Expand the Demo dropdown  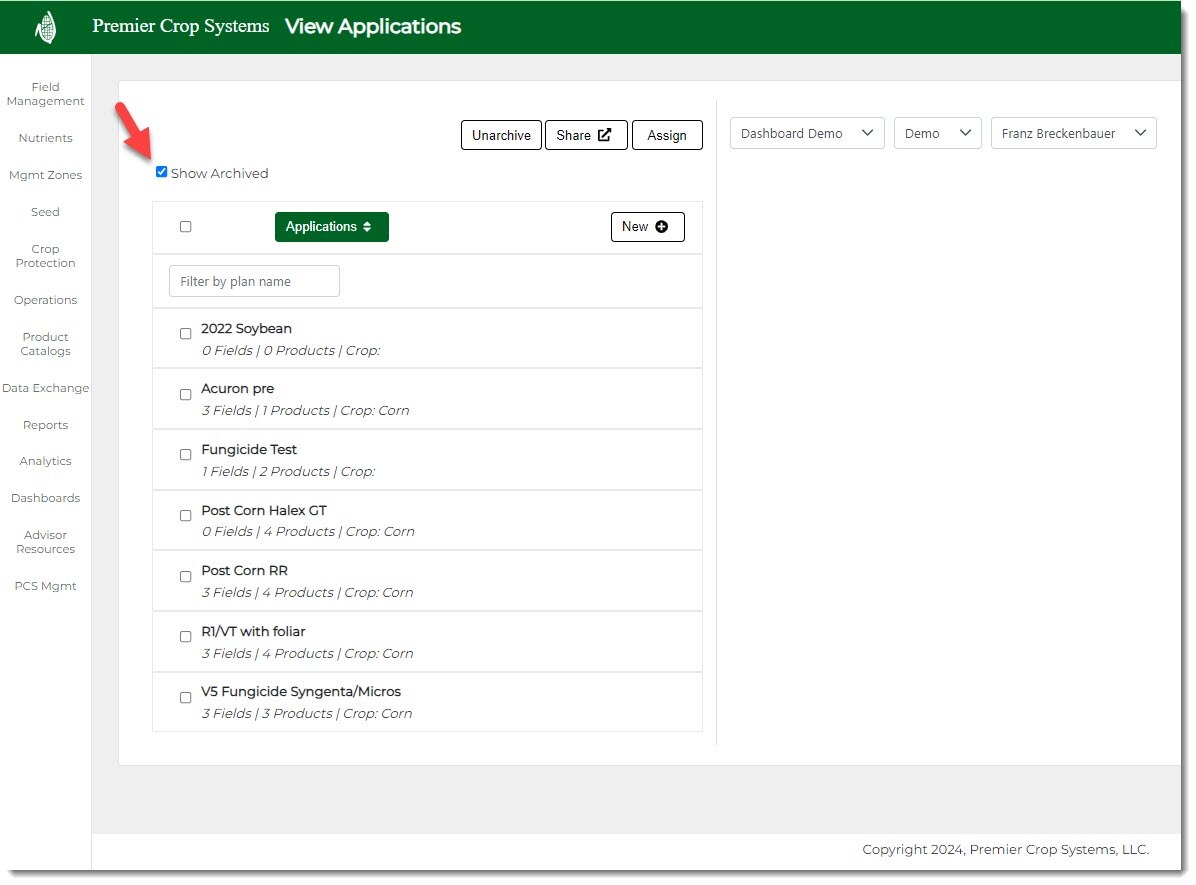(x=936, y=134)
